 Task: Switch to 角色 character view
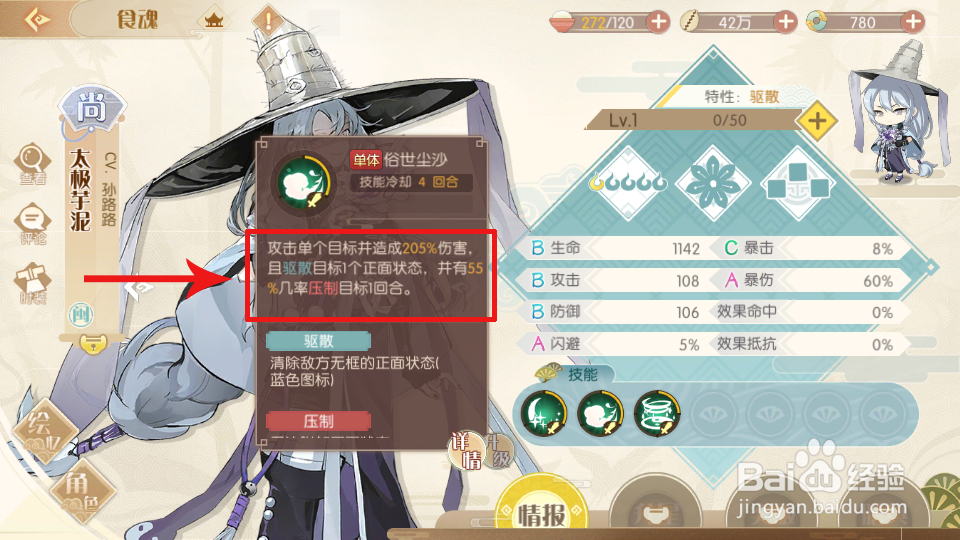point(81,492)
